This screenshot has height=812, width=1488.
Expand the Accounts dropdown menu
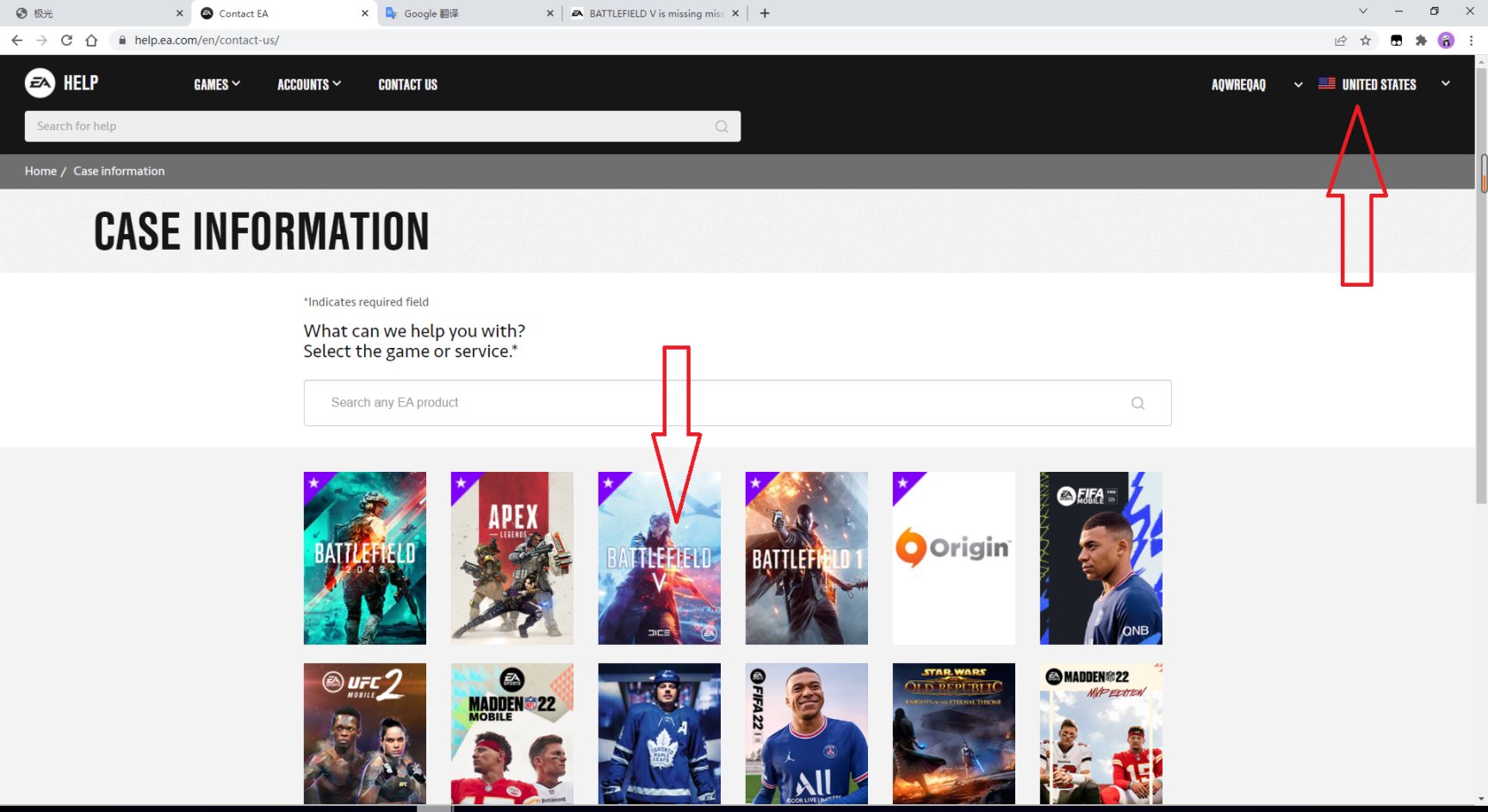309,84
